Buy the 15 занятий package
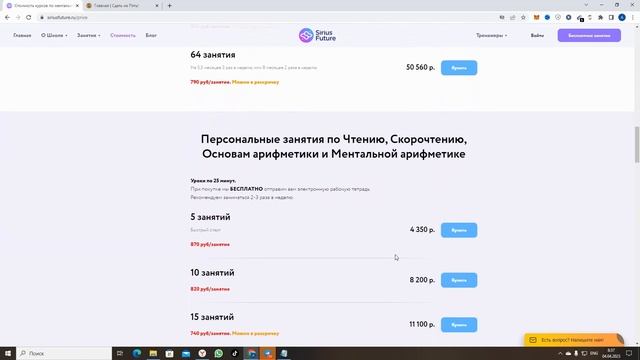Viewport: 640px width, 360px height. coord(459,325)
